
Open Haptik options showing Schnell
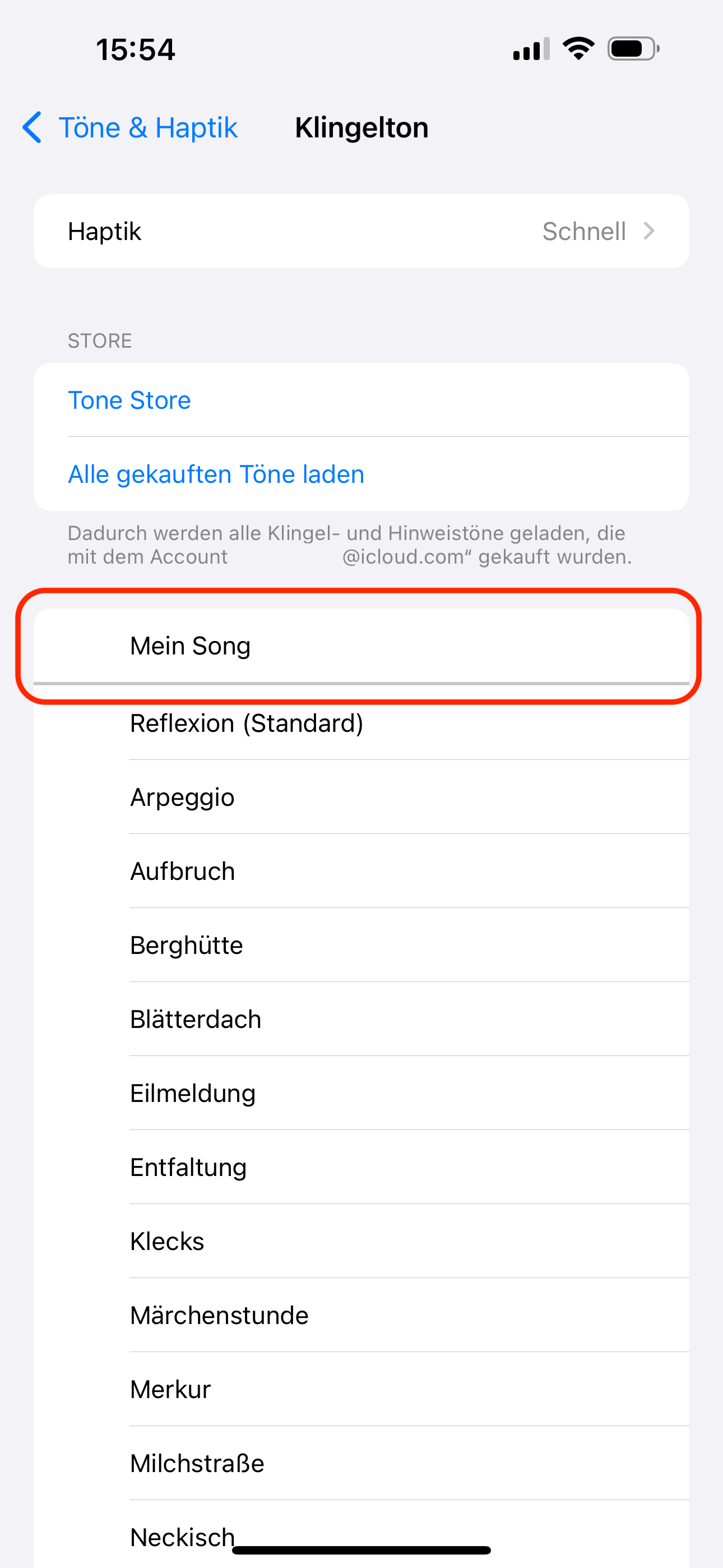pos(583,231)
